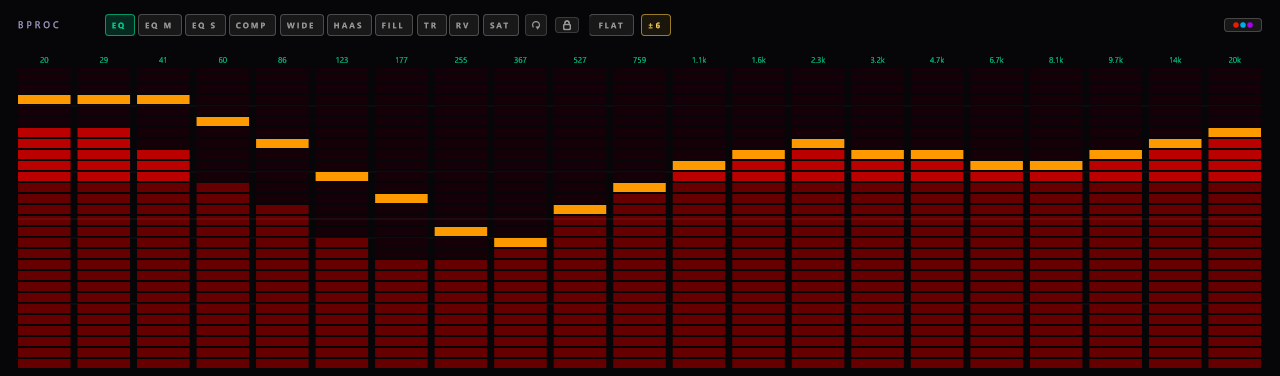Open the EQ S mode tab
The height and width of the screenshot is (376, 1280).
(205, 25)
